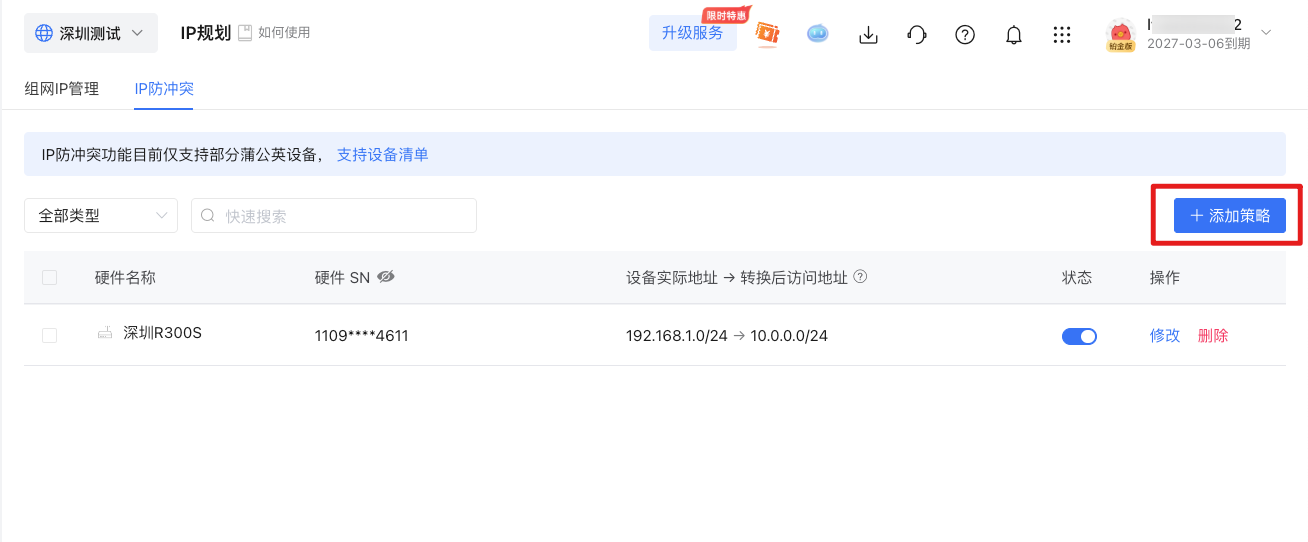This screenshot has width=1308, height=542.
Task: Click the SN value 1109****4611
Action: 362,336
